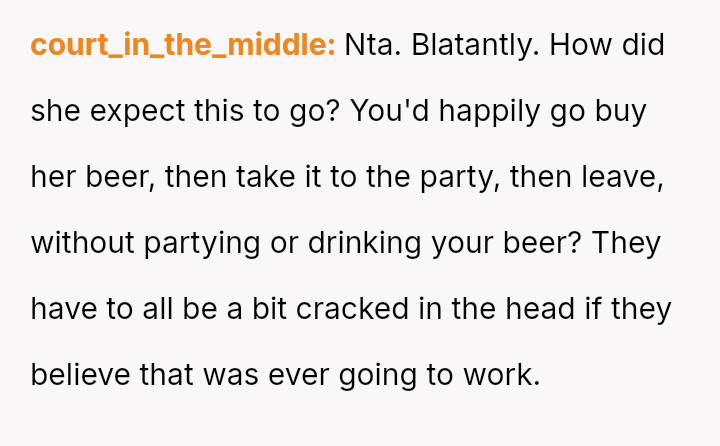720x446 pixels.
Task: Click the words "her beer," in the comment
Action: (91, 177)
